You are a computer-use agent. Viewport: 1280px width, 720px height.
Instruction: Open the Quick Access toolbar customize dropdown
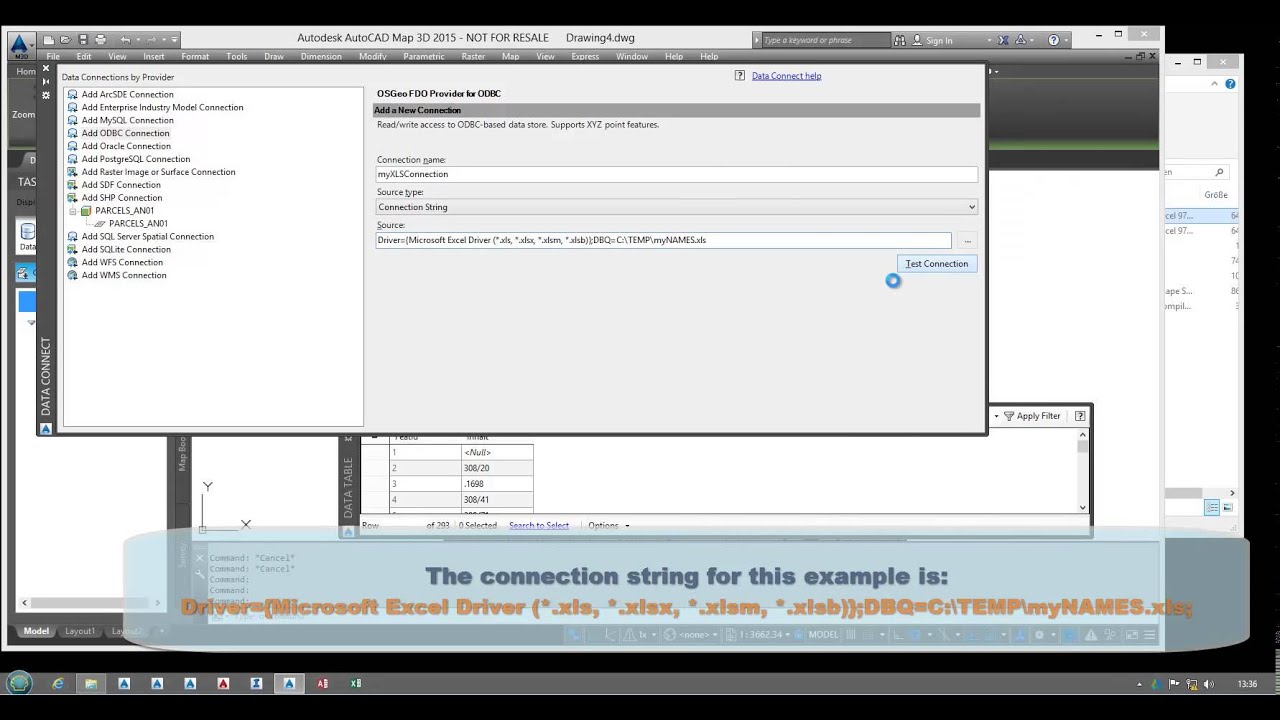pyautogui.click(x=174, y=40)
